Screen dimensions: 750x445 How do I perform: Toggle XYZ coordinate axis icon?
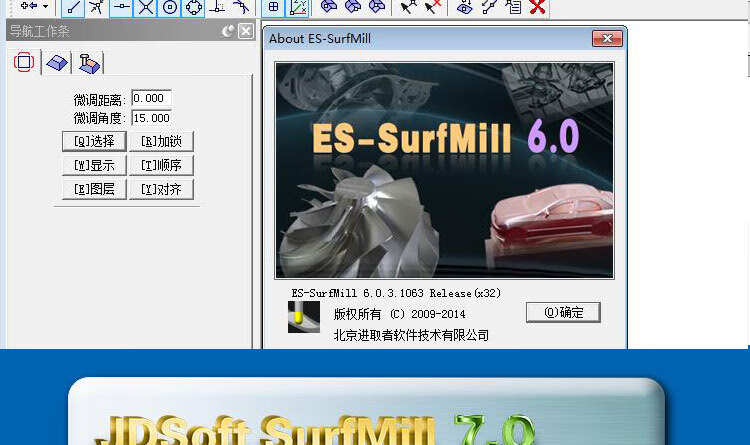coord(298,7)
